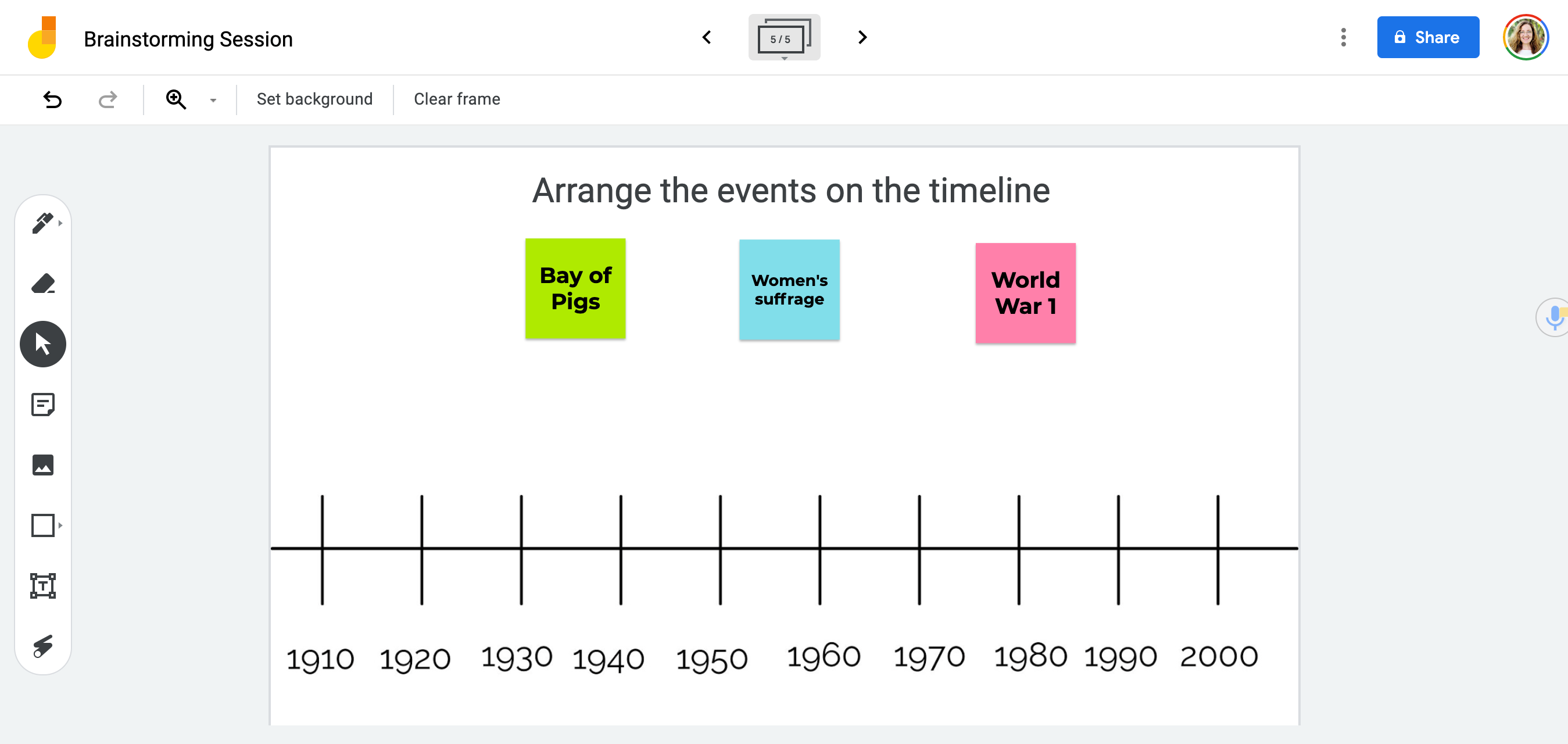Image resolution: width=1568 pixels, height=744 pixels.
Task: Navigate to previous slide frame
Action: [x=707, y=38]
